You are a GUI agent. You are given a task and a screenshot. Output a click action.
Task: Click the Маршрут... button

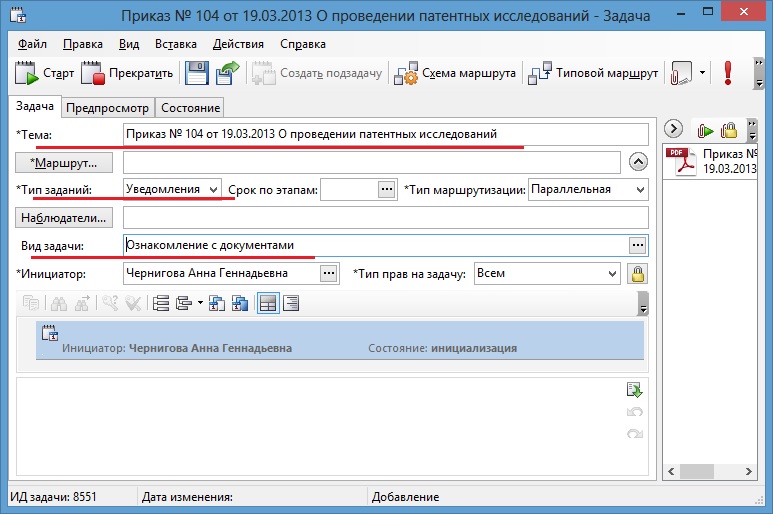(65, 162)
